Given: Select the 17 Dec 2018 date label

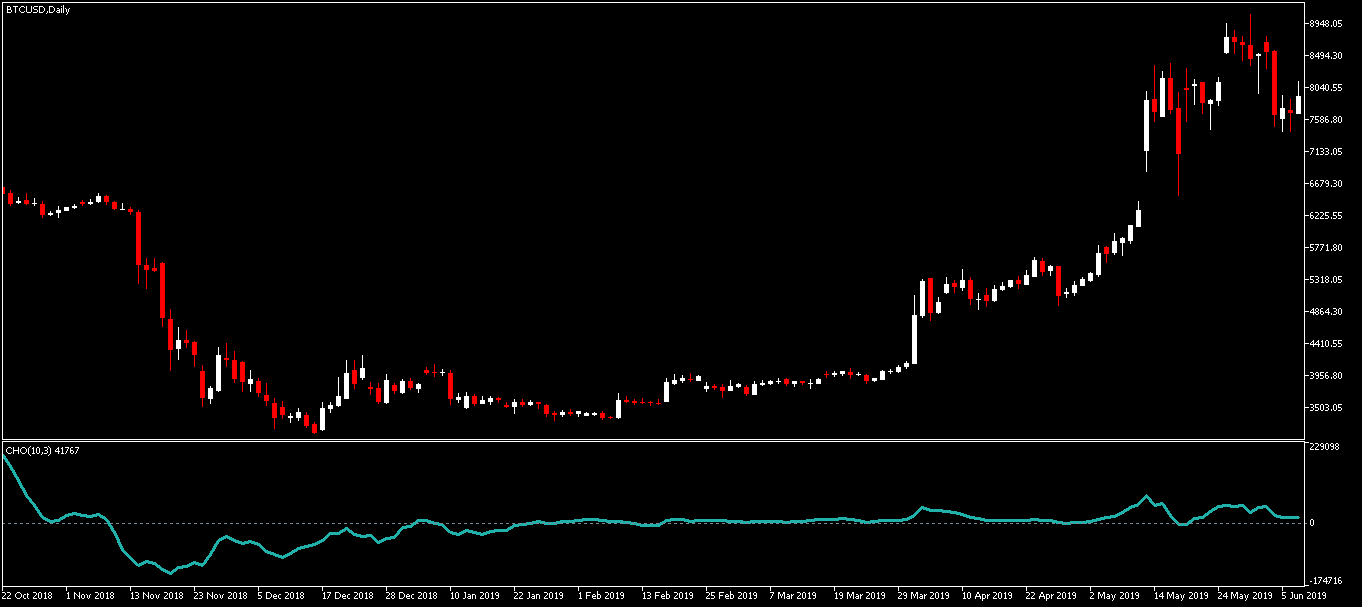Looking at the screenshot, I should [x=347, y=595].
